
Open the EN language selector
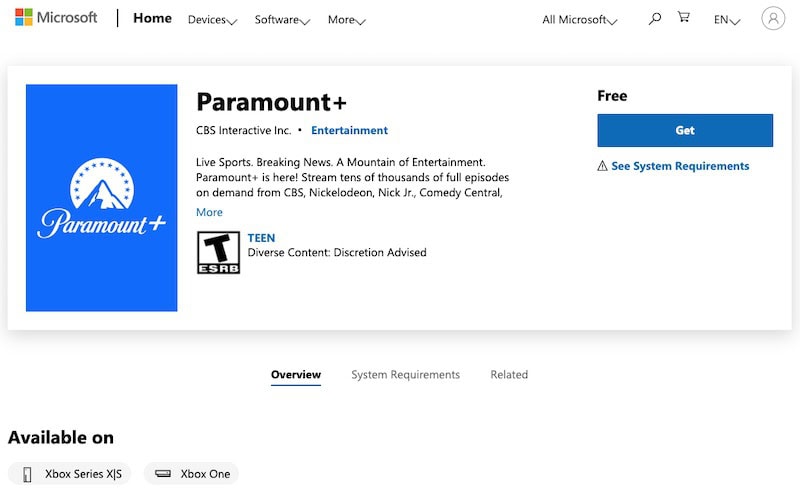click(726, 20)
